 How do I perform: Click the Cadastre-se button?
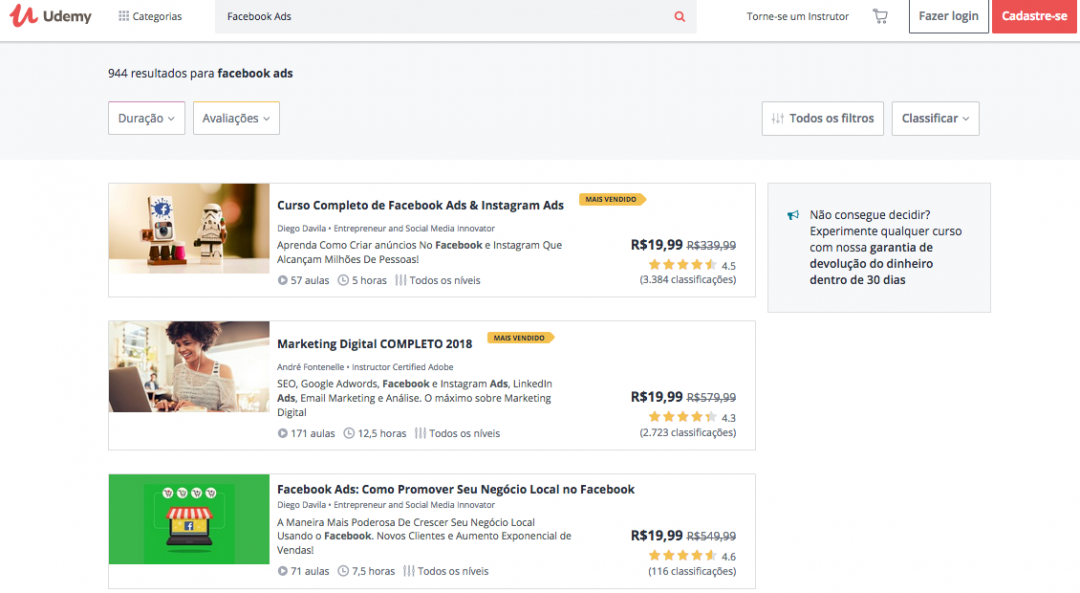tap(1034, 16)
